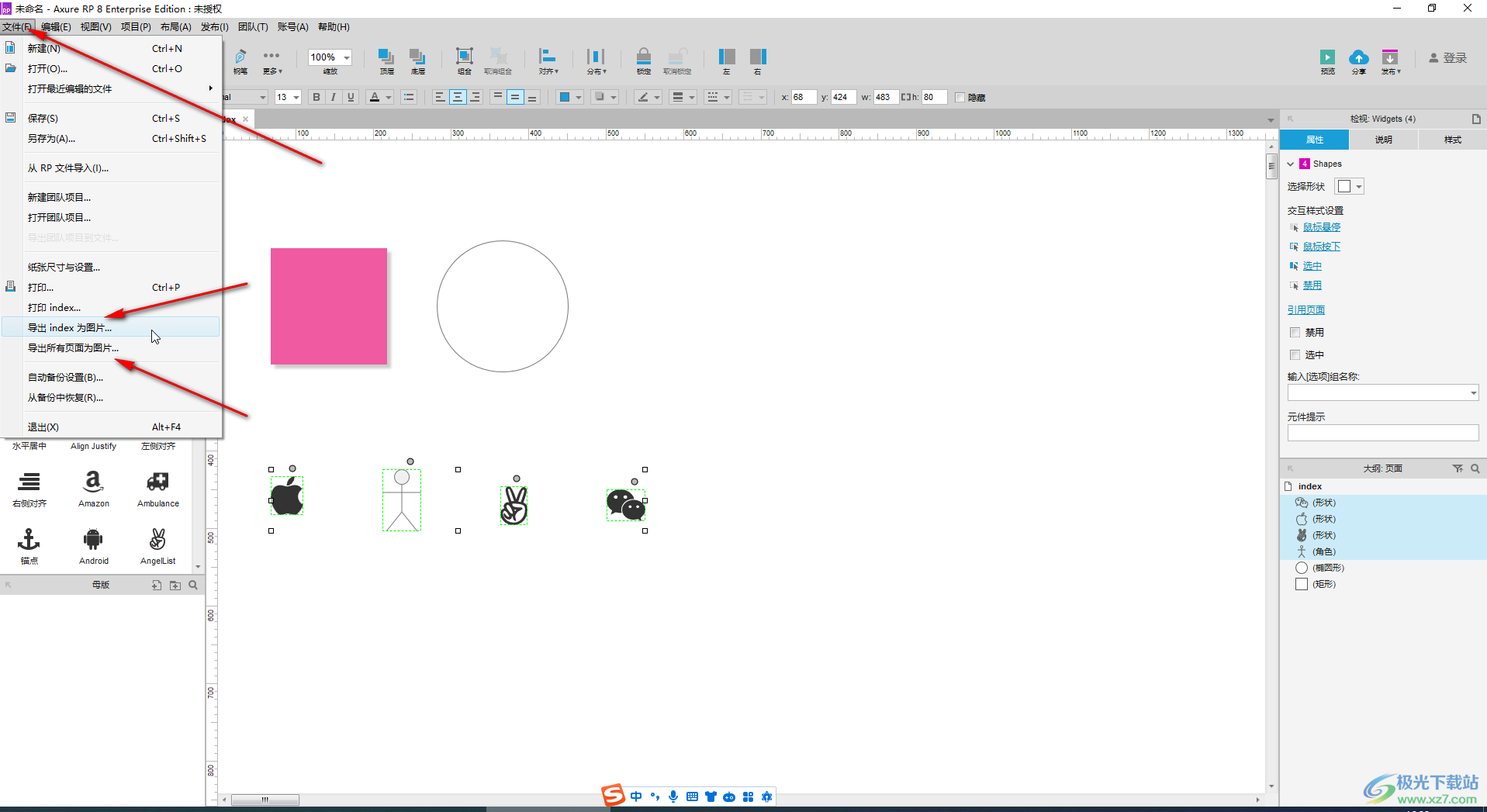This screenshot has width=1487, height=812.
Task: Toggle italic text formatting
Action: [334, 97]
